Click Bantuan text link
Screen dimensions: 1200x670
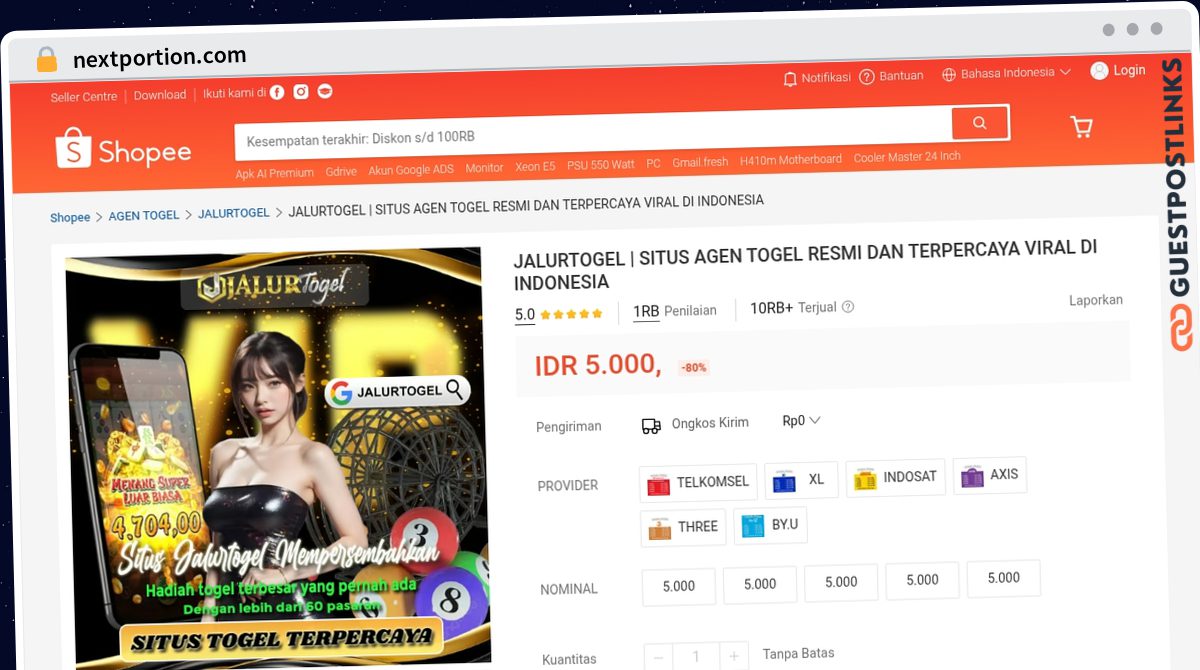pyautogui.click(x=901, y=76)
